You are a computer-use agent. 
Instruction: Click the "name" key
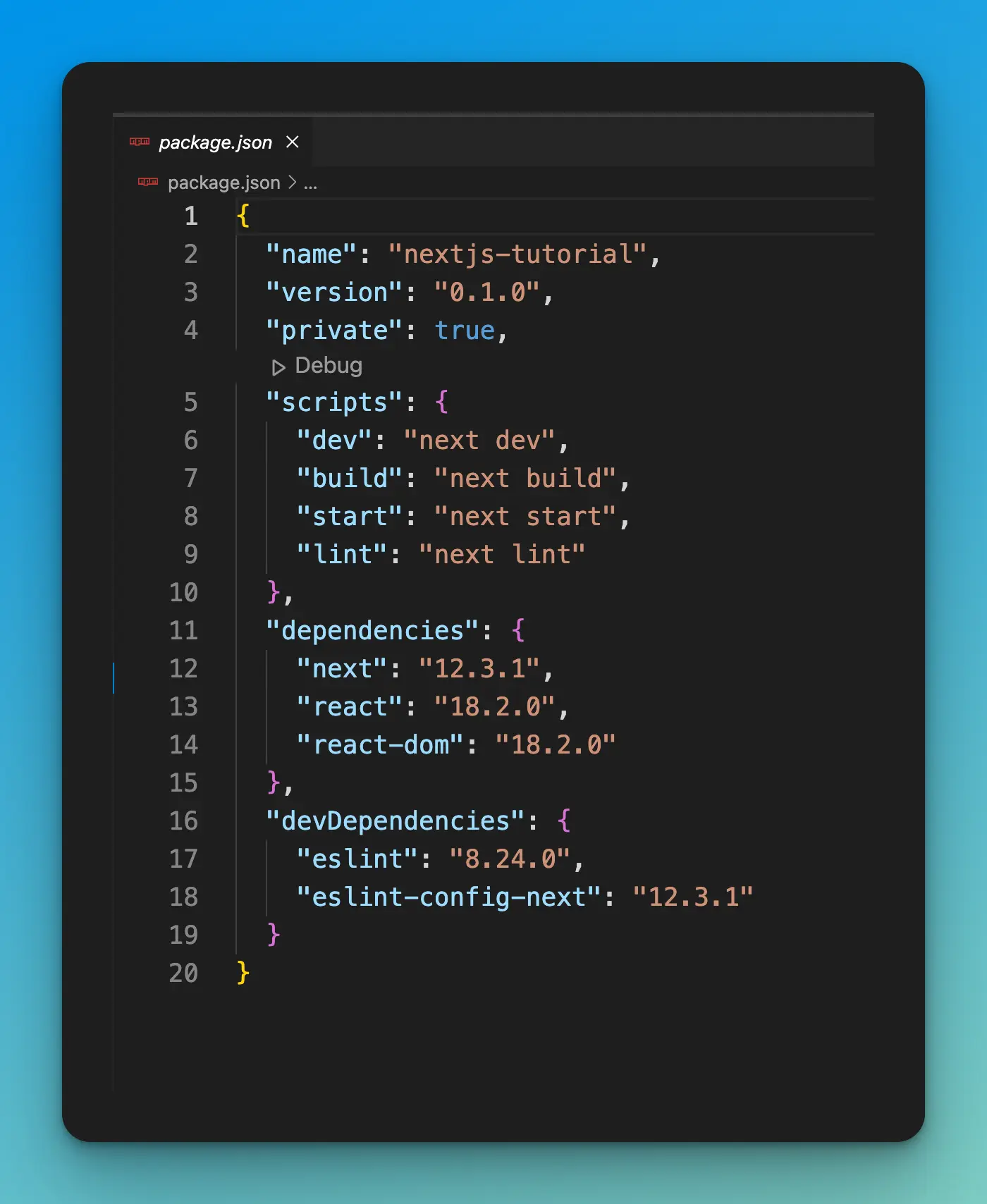(312, 254)
